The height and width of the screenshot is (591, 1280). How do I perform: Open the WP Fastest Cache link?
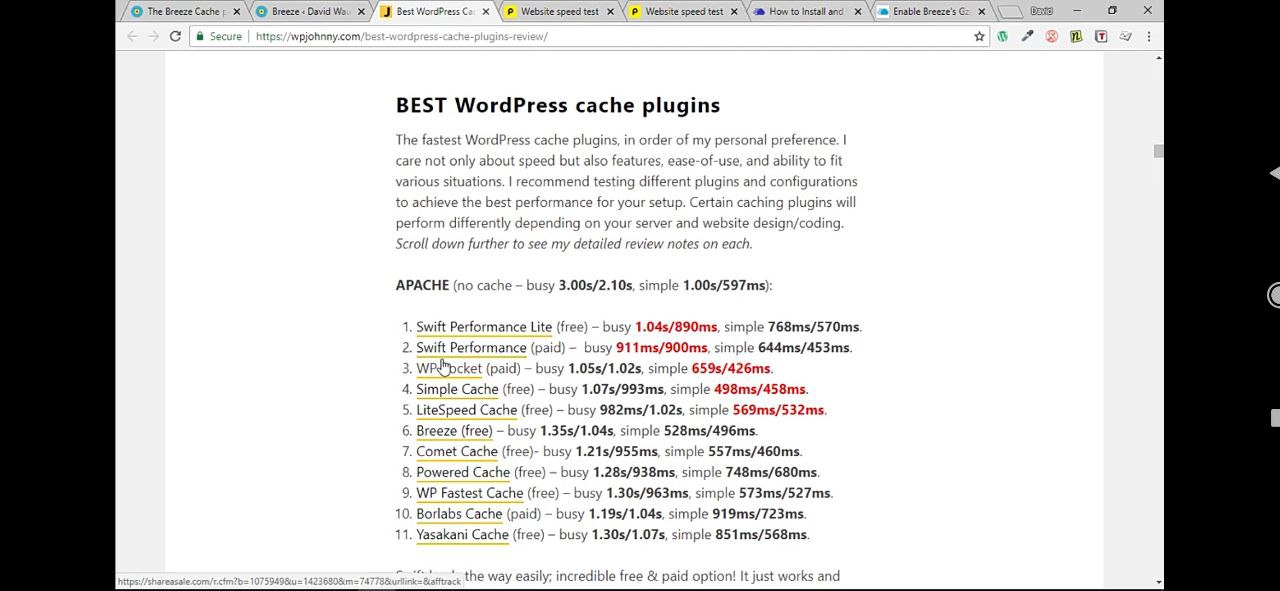click(470, 493)
